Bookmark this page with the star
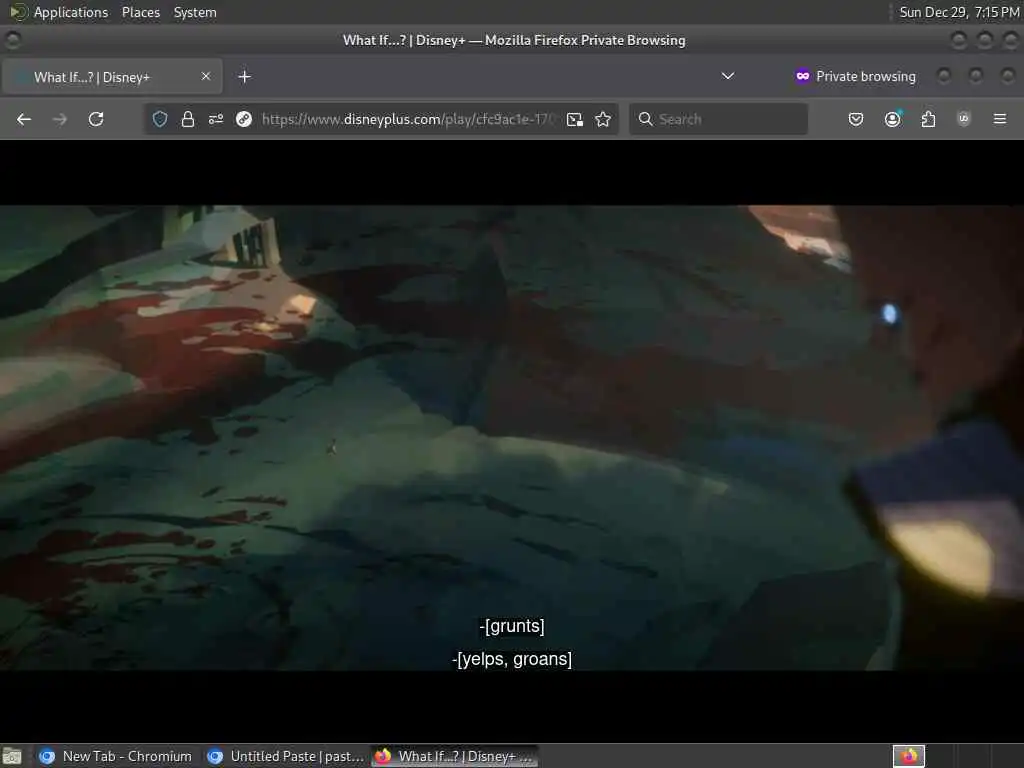This screenshot has width=1024, height=768. tap(603, 119)
